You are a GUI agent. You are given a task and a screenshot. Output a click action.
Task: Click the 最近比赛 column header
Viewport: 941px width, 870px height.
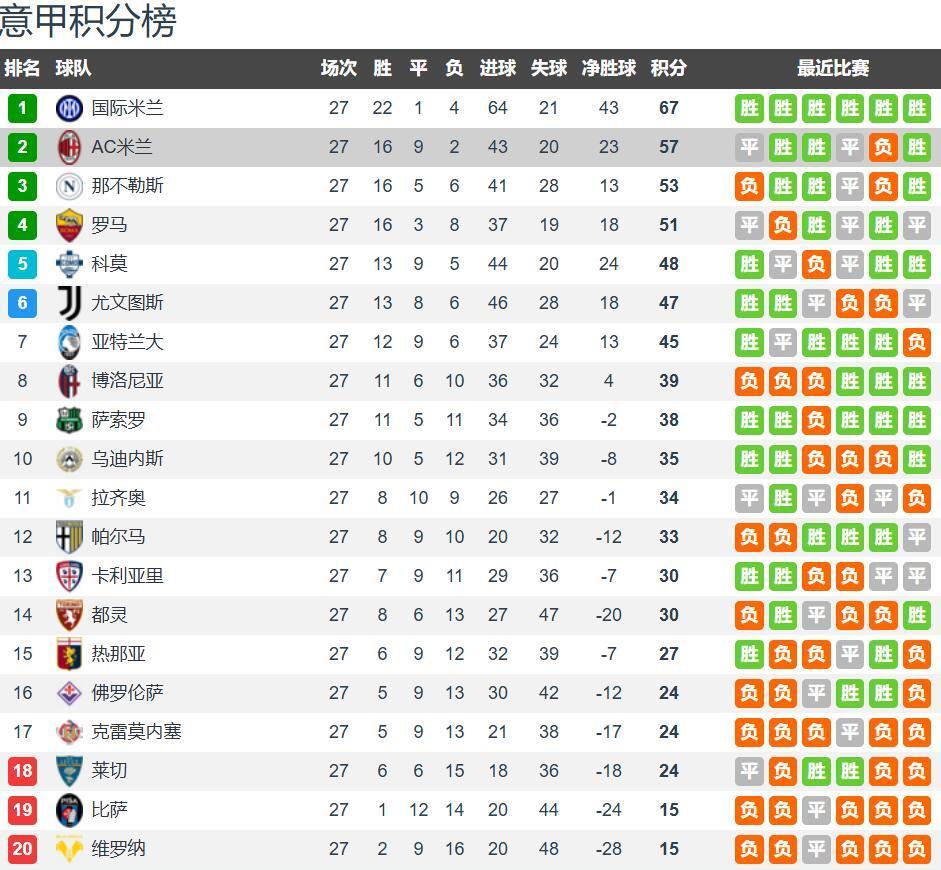[x=832, y=68]
